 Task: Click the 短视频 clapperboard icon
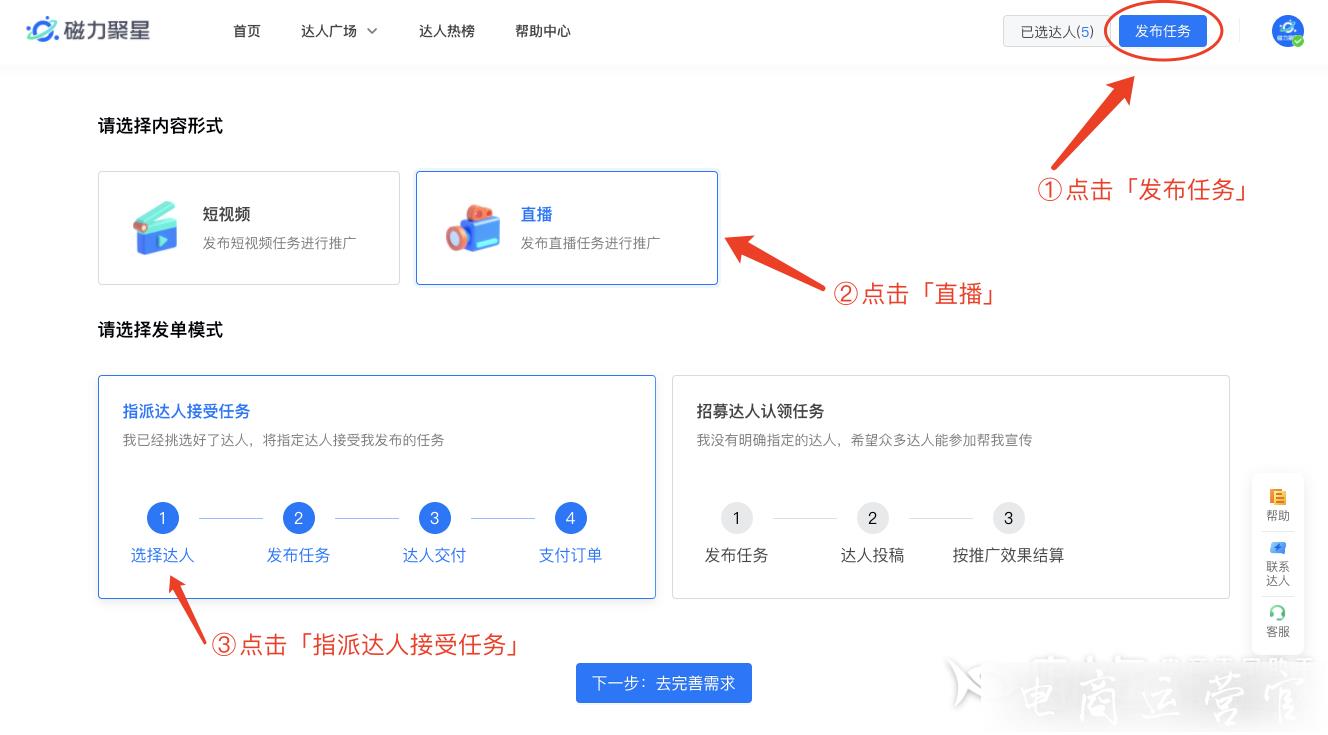pyautogui.click(x=155, y=228)
